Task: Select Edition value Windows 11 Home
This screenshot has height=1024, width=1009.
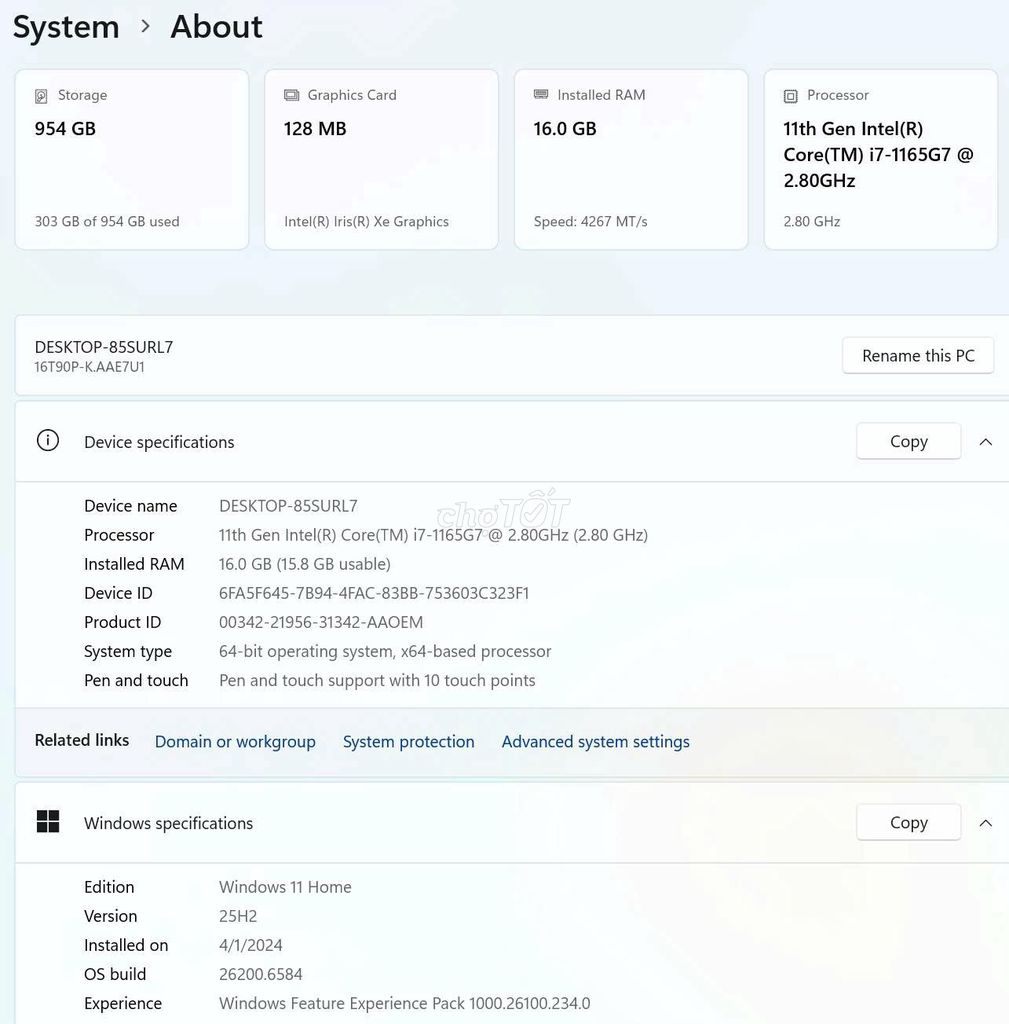Action: 285,887
